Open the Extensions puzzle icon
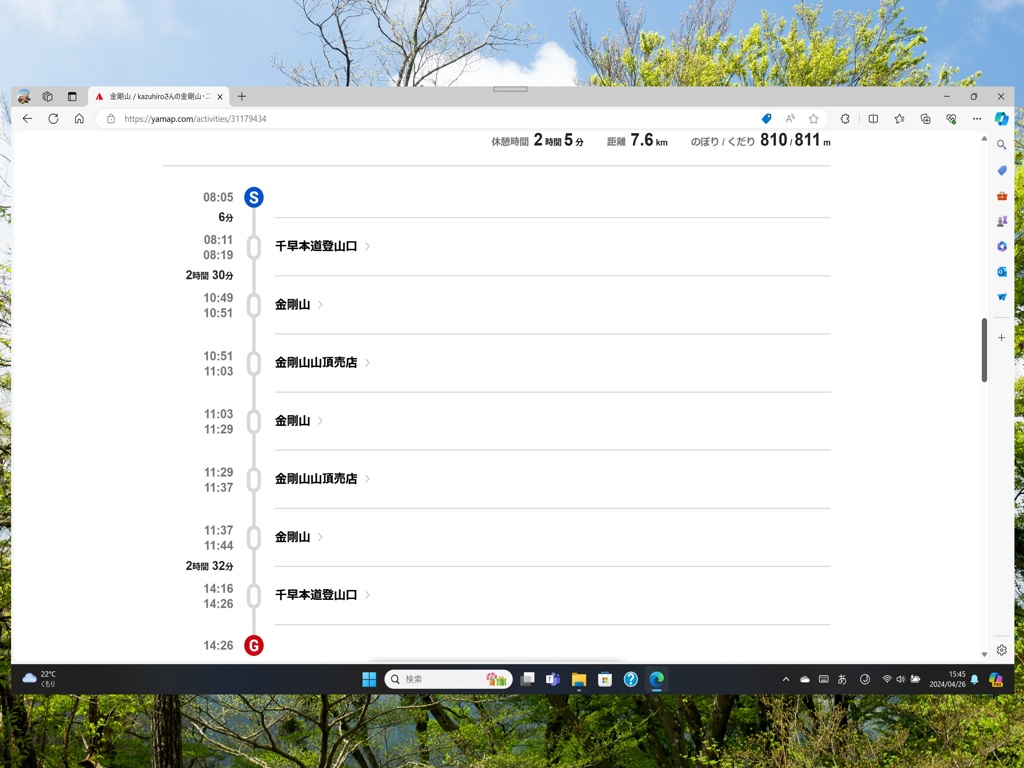Image resolution: width=1024 pixels, height=768 pixels. (845, 118)
